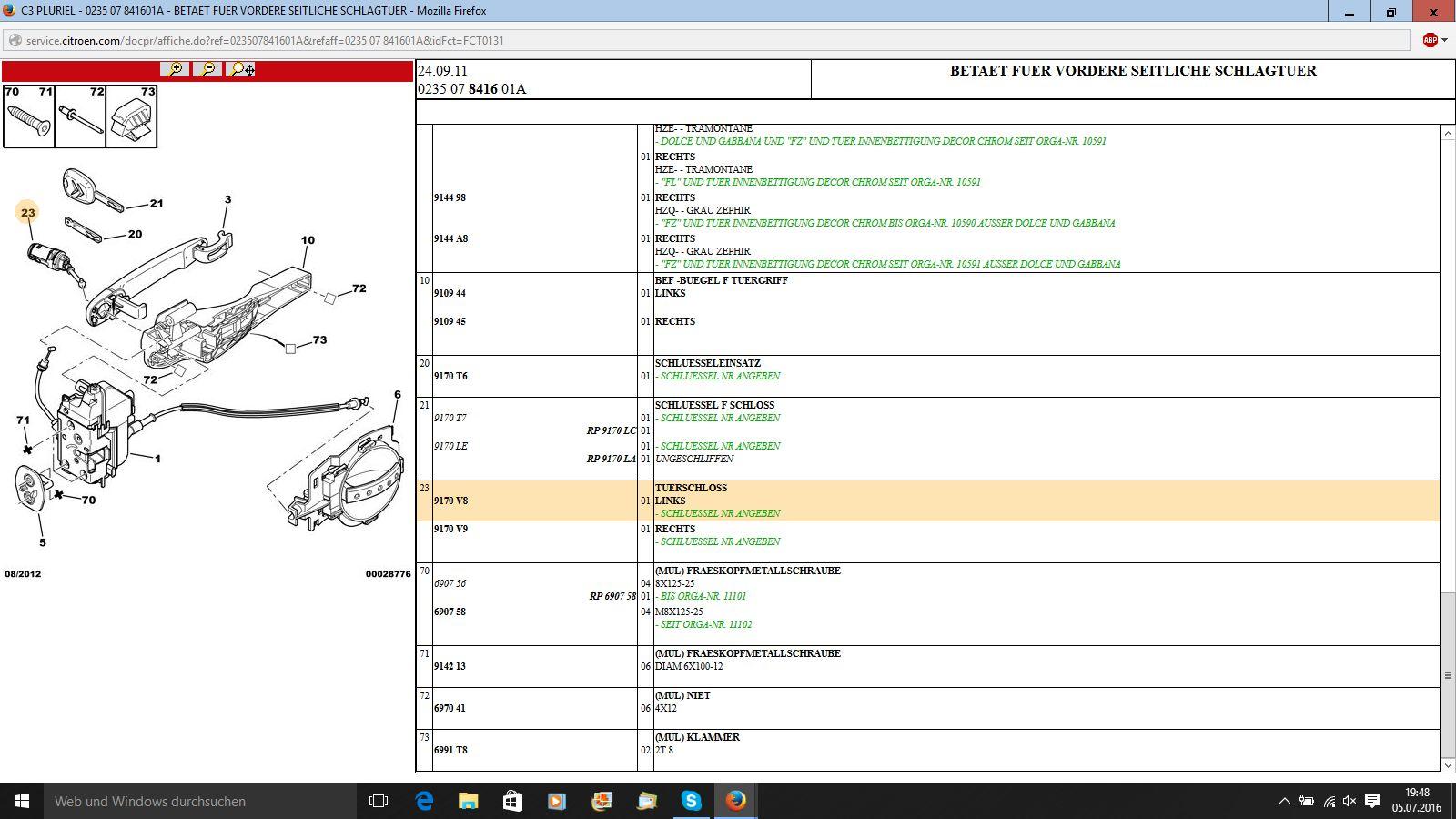The image size is (1456, 819).
Task: Click italic part number 6907 56
Action: [450, 583]
